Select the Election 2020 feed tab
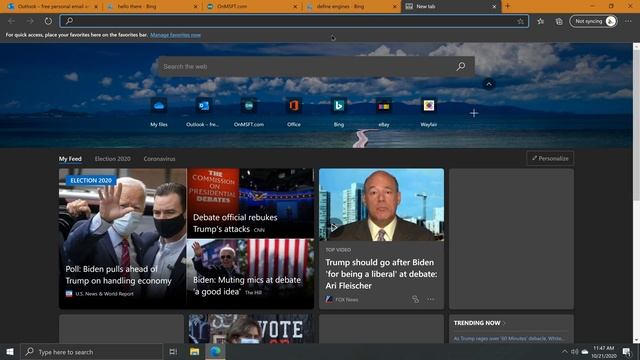This screenshot has width=640, height=360. point(113,159)
